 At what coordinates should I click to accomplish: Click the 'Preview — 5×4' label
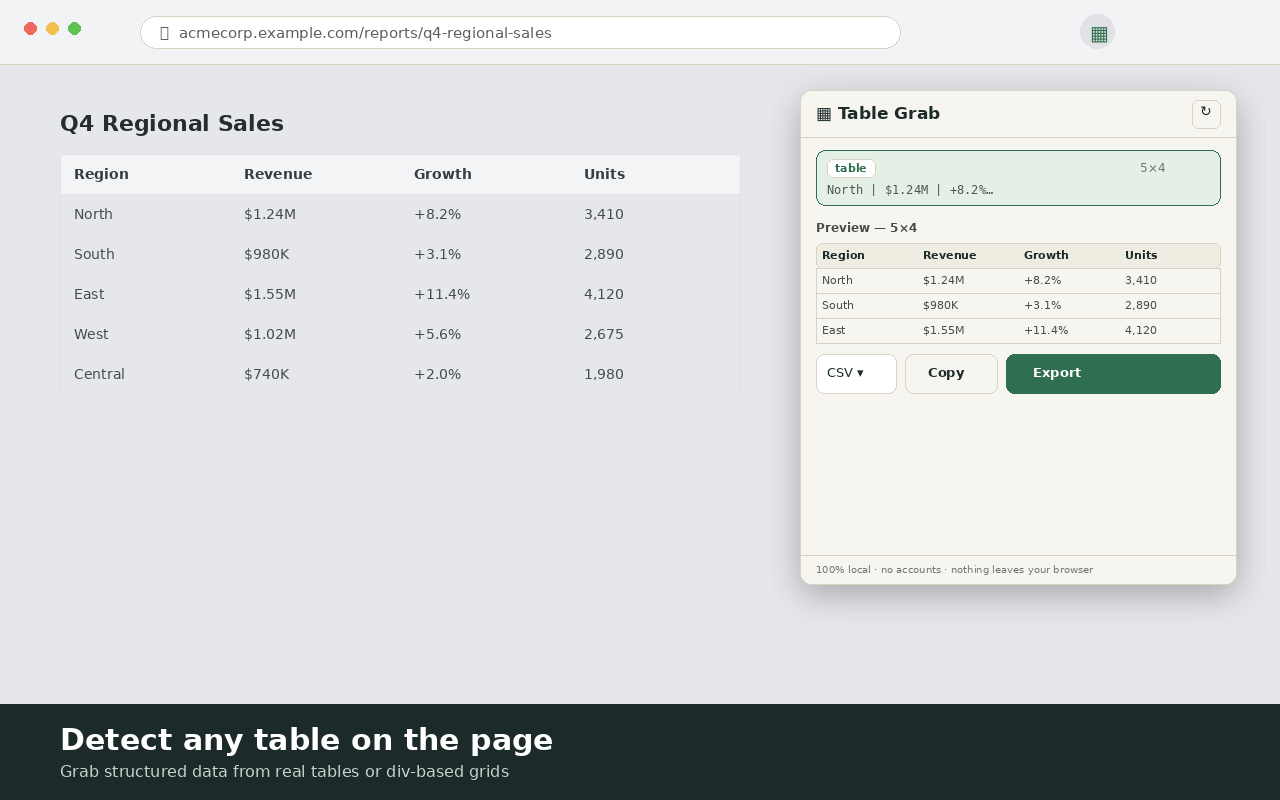point(866,228)
